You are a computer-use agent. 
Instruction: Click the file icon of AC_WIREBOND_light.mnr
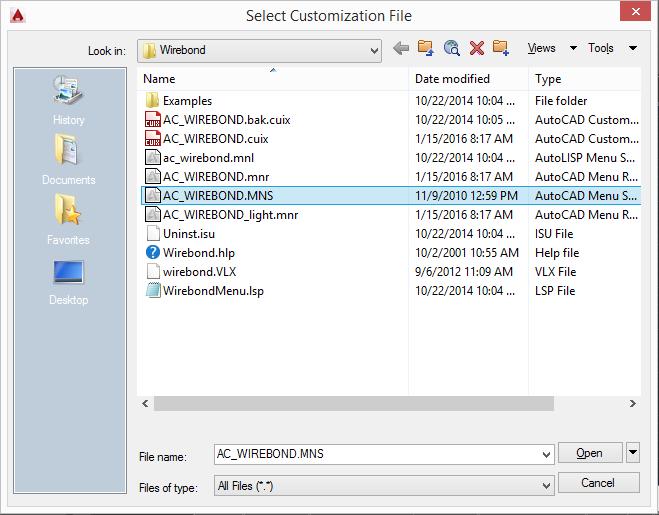153,214
